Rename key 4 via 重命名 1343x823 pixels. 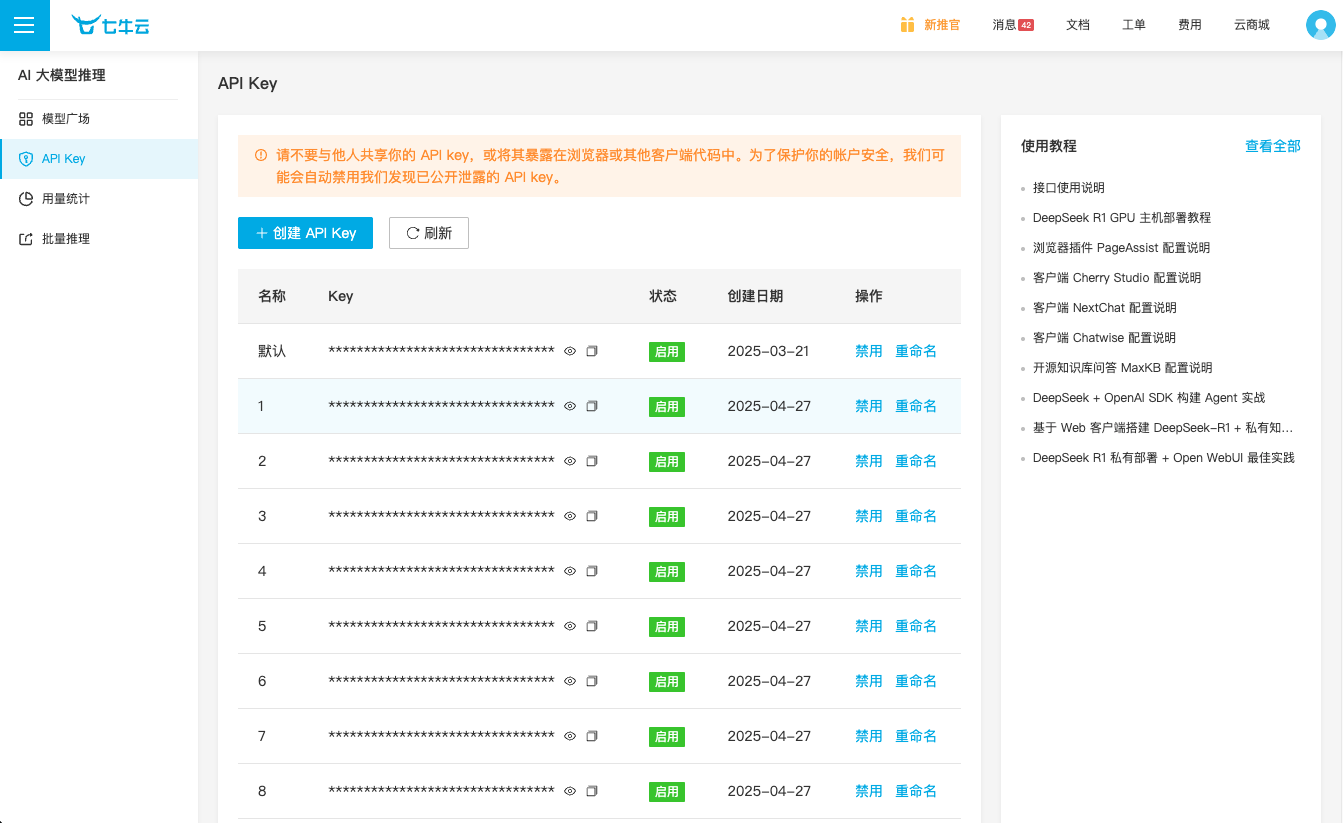coord(916,571)
